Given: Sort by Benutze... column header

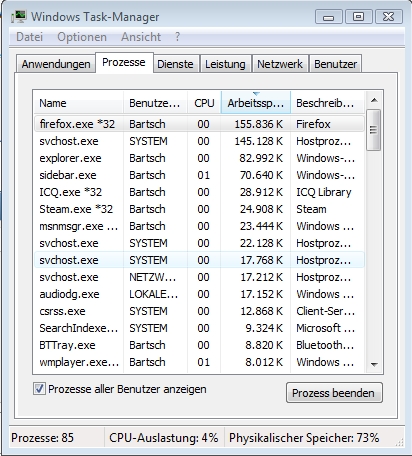Looking at the screenshot, I should coord(155,103).
